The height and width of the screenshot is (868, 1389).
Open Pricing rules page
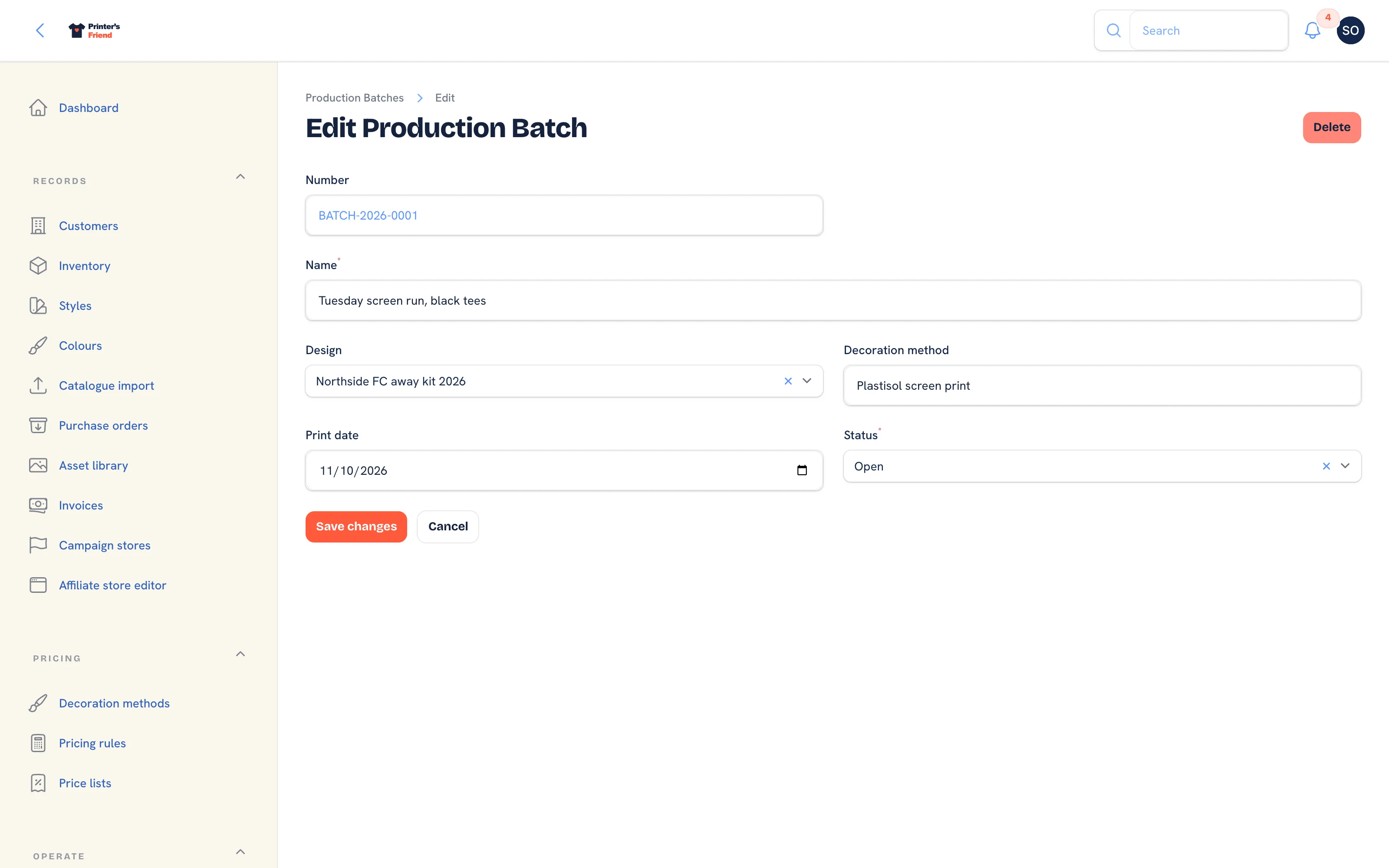92,743
